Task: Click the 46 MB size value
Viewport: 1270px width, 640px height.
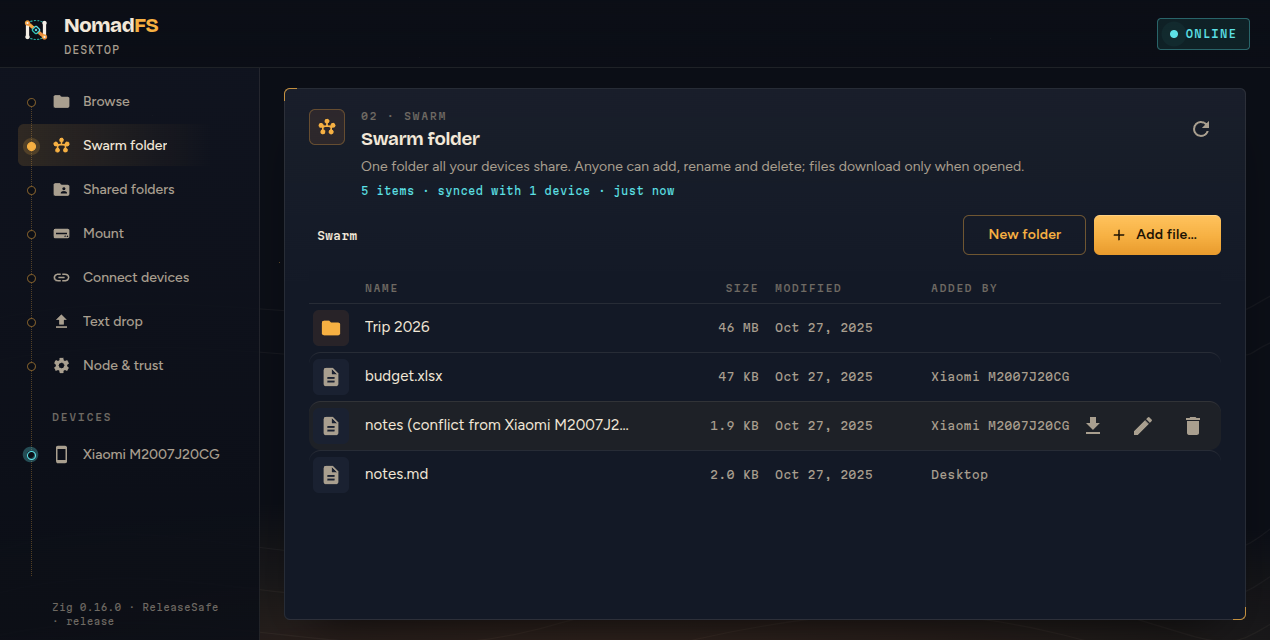Action: coord(738,328)
